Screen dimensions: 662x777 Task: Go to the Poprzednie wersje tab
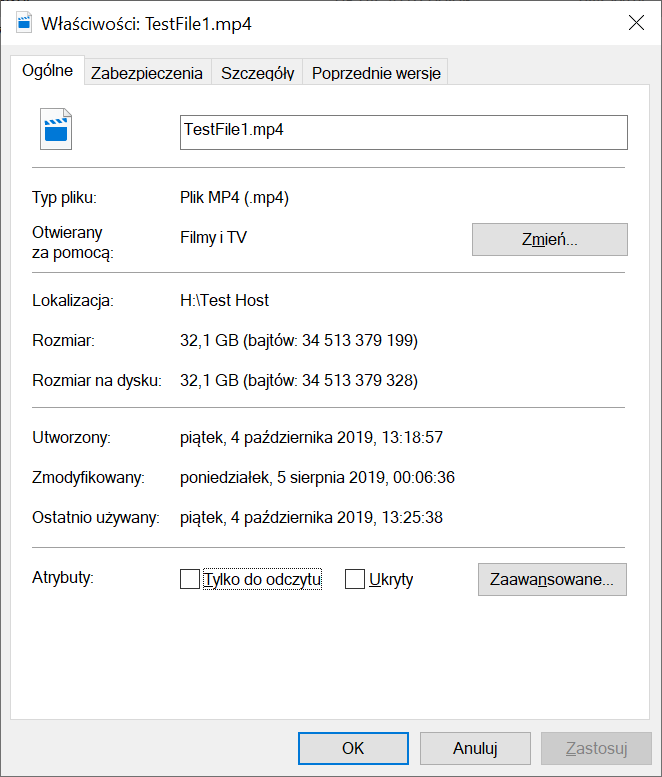click(x=376, y=73)
